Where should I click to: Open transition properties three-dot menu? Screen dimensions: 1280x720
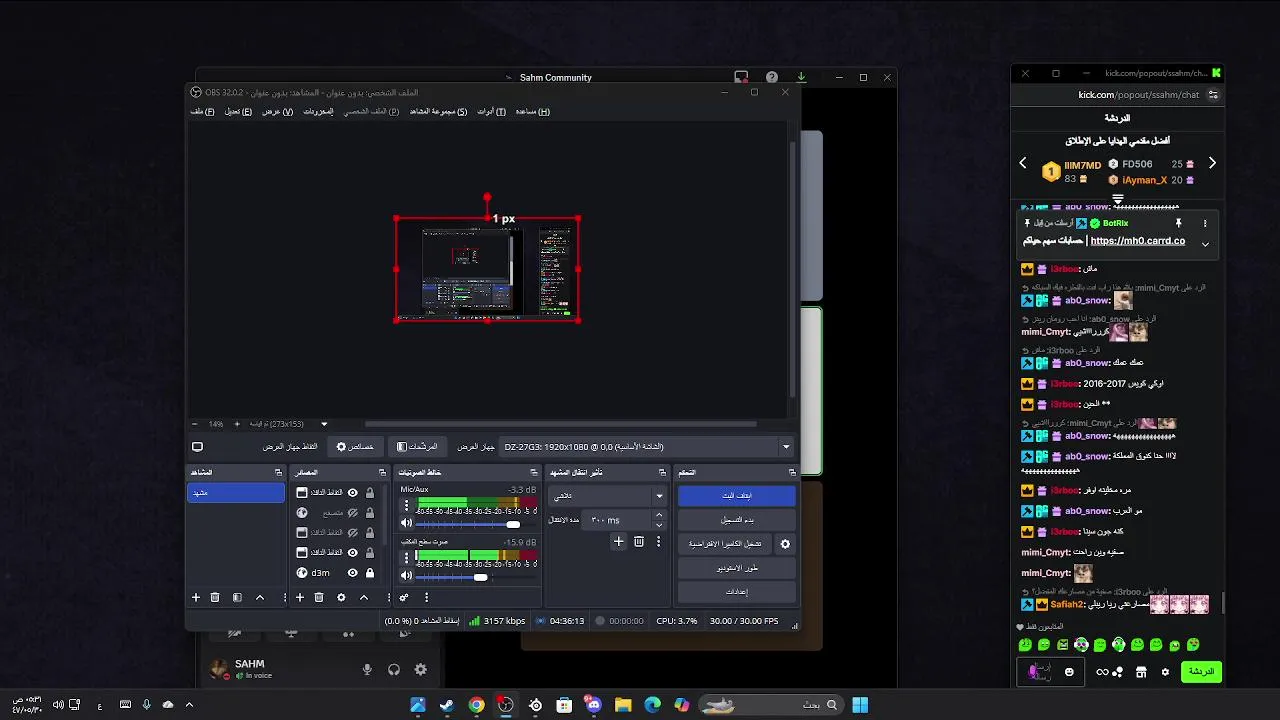658,541
